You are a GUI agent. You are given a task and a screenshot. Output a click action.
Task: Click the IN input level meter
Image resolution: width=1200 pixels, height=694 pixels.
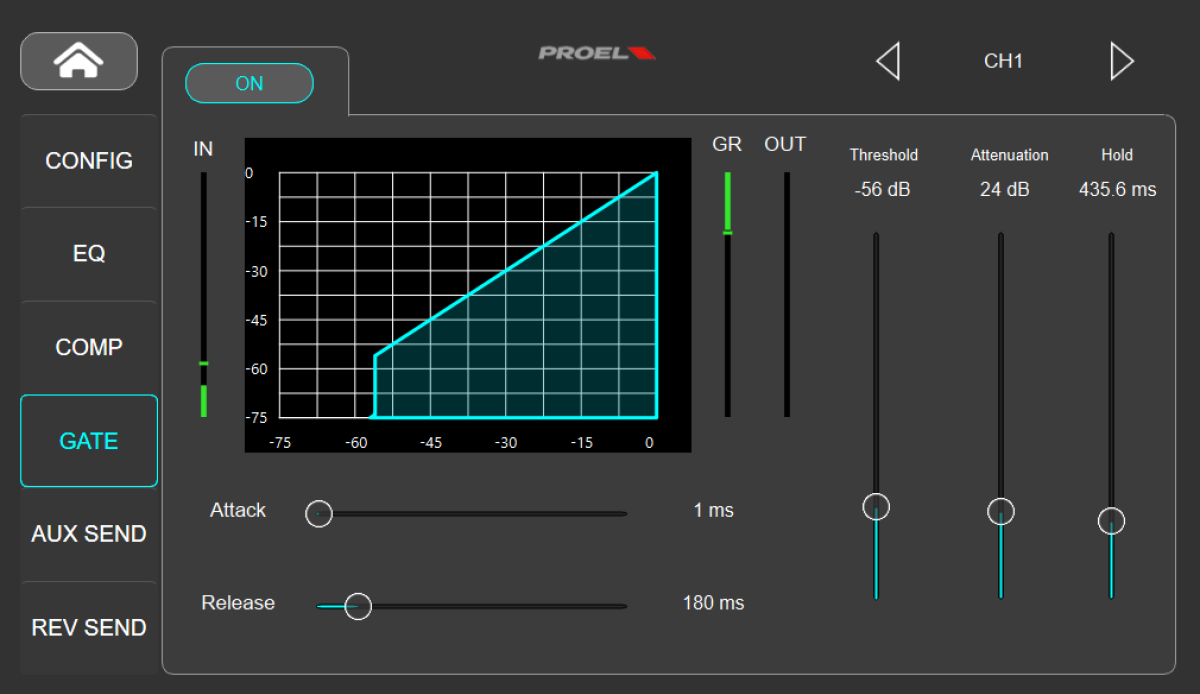[204, 294]
